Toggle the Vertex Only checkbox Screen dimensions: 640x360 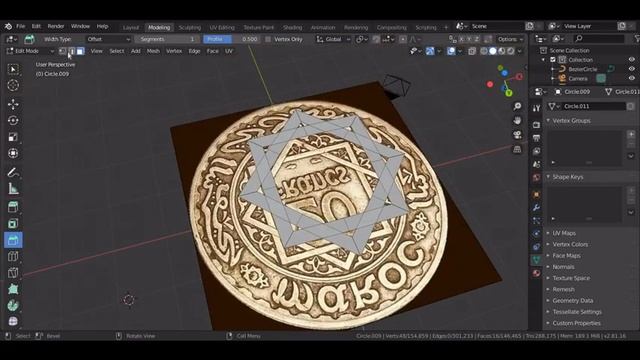268,39
